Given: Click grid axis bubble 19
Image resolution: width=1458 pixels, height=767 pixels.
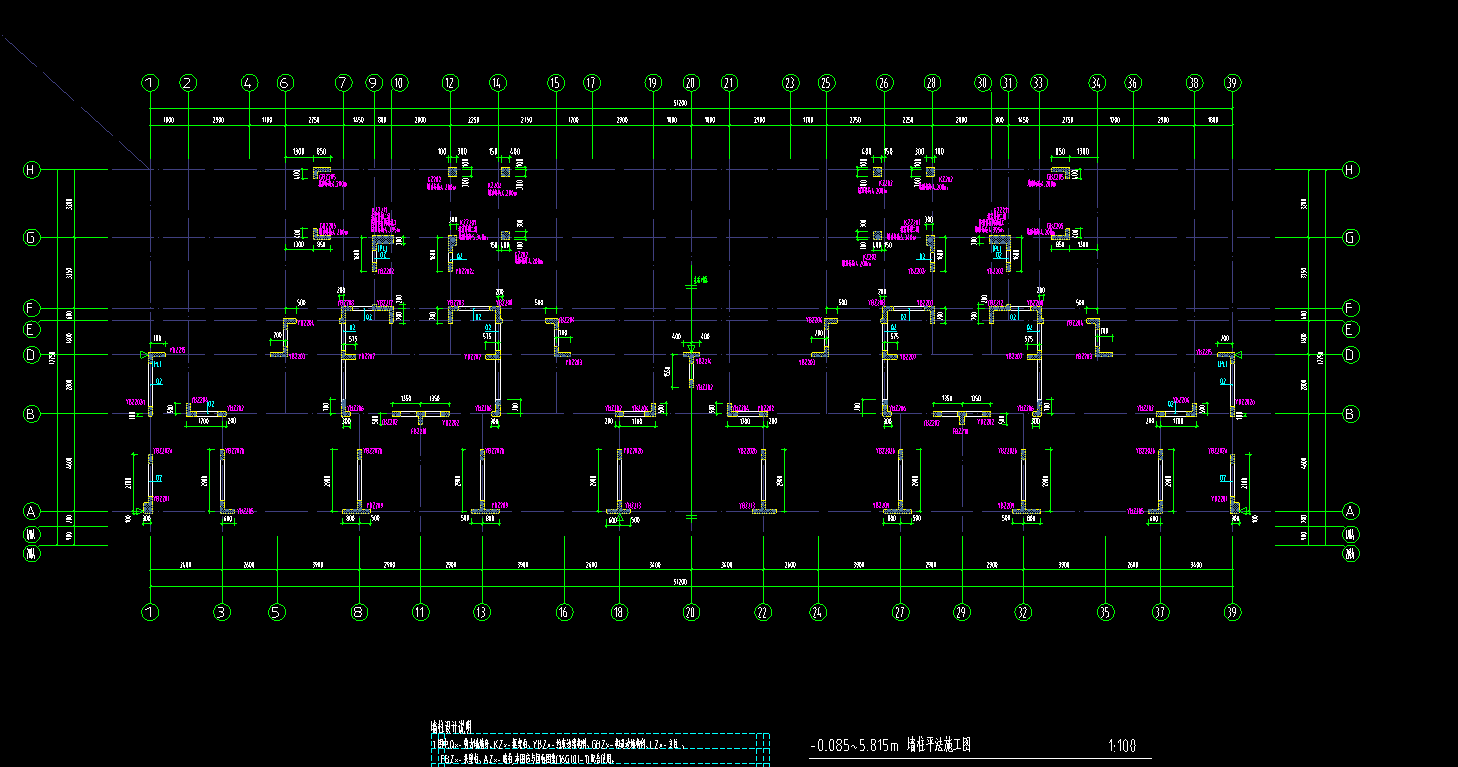Looking at the screenshot, I should [x=653, y=83].
